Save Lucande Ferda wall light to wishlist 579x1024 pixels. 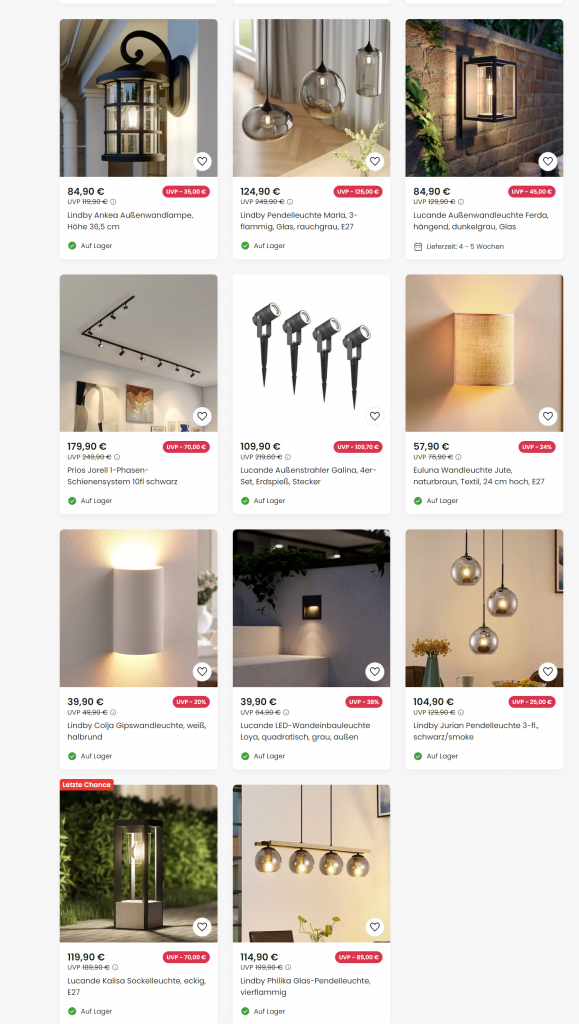[x=548, y=161]
